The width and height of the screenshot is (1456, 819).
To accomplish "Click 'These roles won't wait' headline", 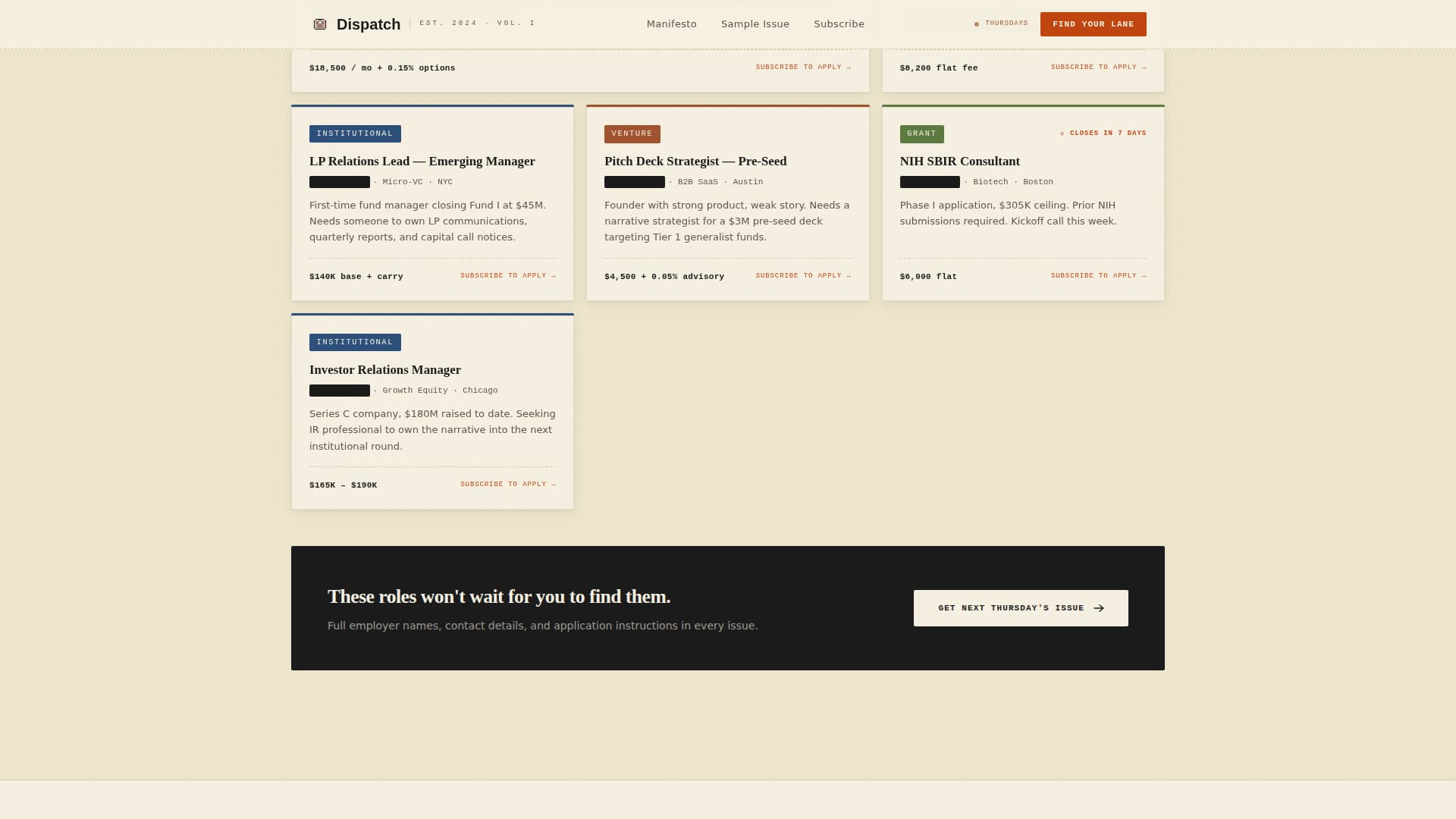I will tap(499, 597).
